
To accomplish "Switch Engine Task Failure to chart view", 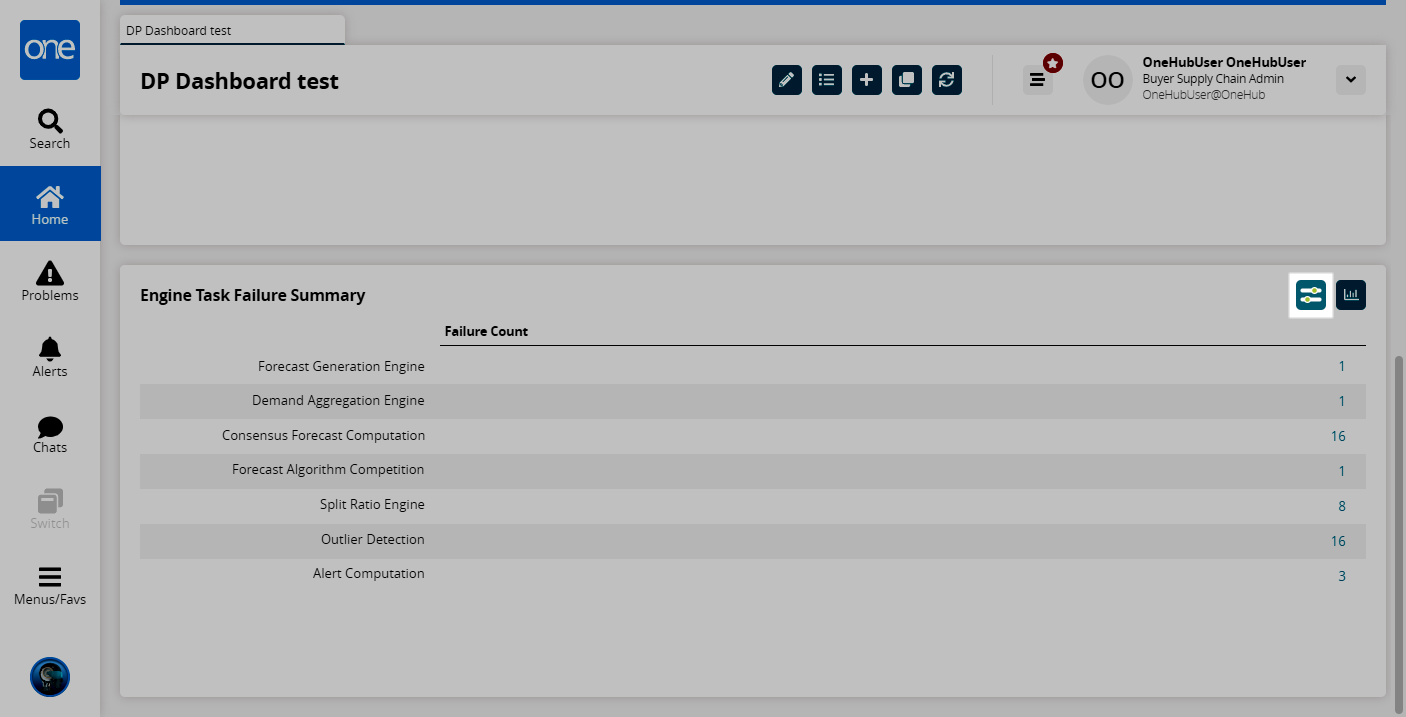I will click(1351, 295).
